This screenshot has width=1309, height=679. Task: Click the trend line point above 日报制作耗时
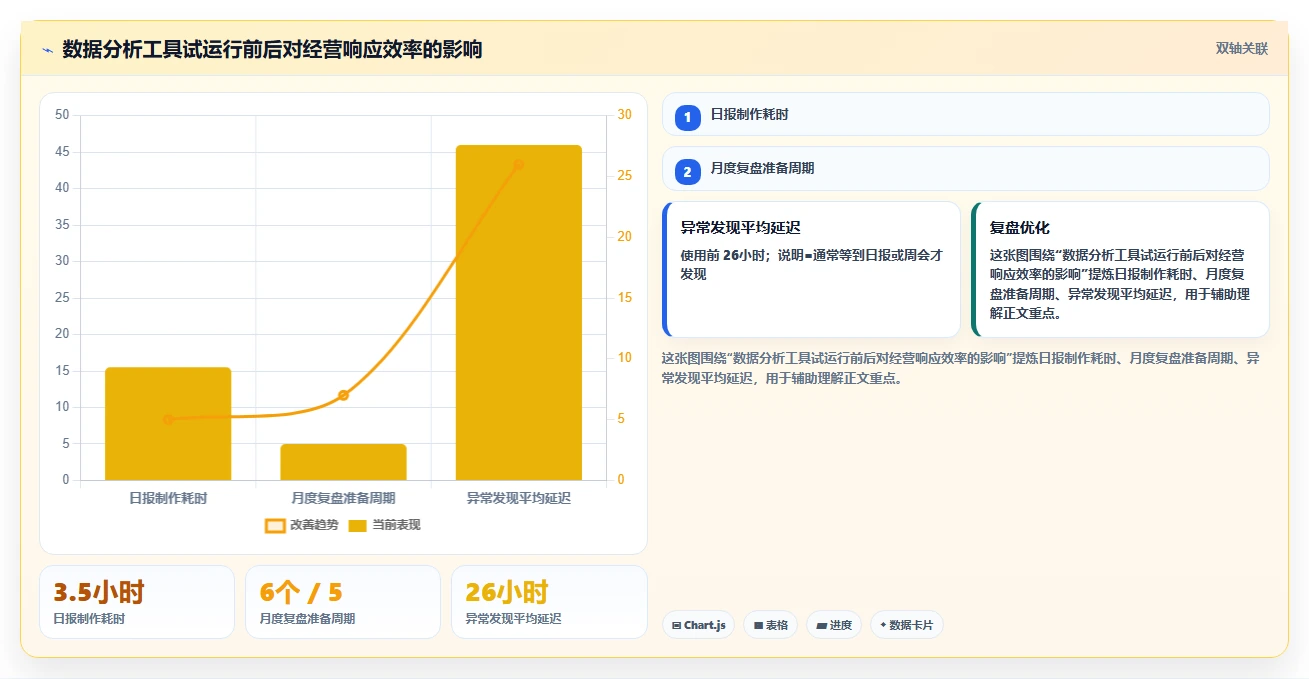click(x=168, y=419)
